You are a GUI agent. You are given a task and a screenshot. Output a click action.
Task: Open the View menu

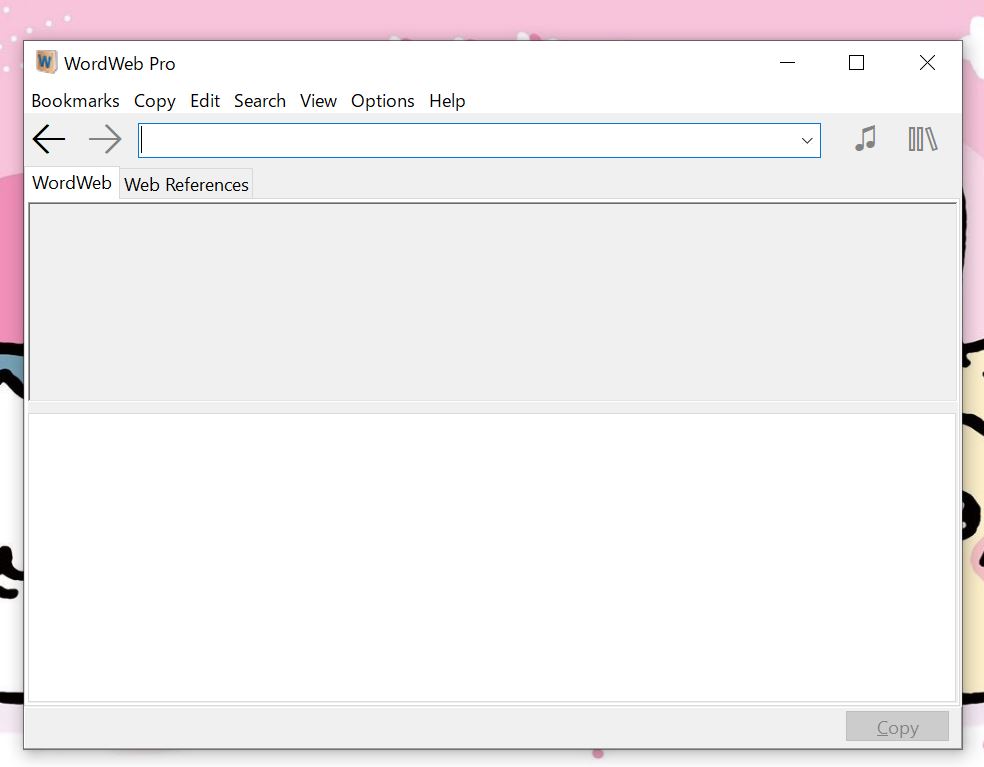click(x=318, y=101)
